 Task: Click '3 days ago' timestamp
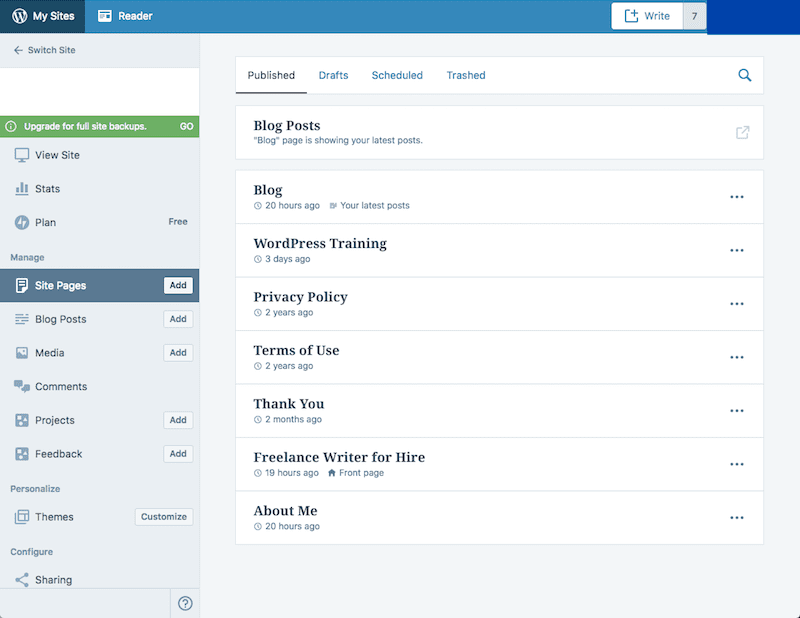pyautogui.click(x=288, y=259)
